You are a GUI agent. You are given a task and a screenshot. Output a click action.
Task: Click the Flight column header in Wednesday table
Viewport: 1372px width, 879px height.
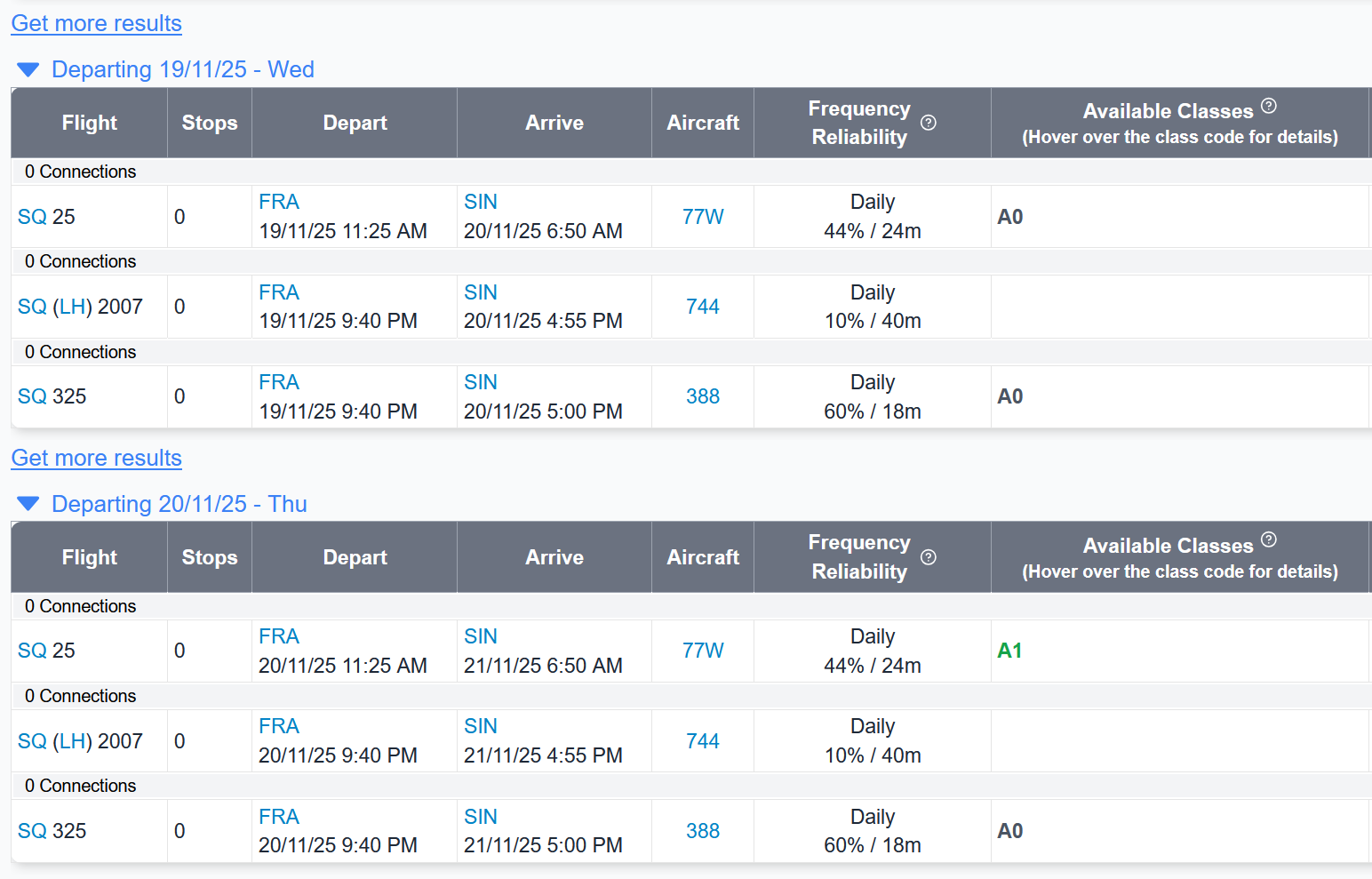pyautogui.click(x=89, y=123)
